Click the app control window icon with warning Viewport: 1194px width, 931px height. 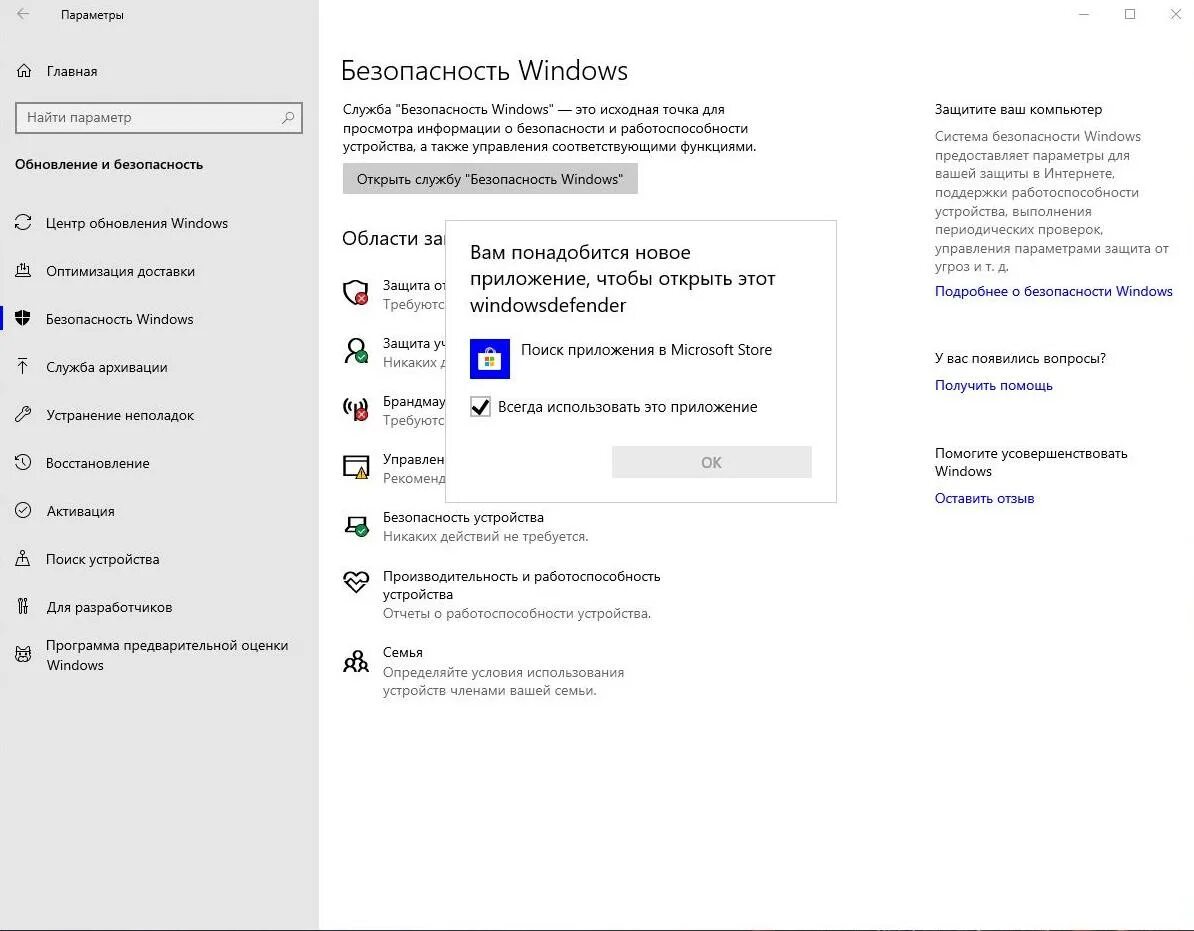point(356,467)
